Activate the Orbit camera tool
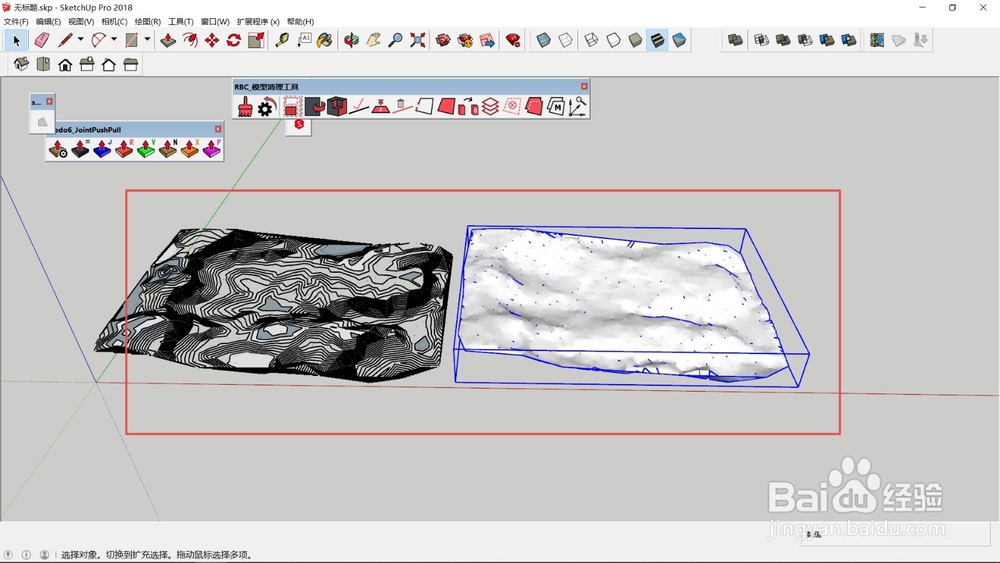 (x=351, y=41)
